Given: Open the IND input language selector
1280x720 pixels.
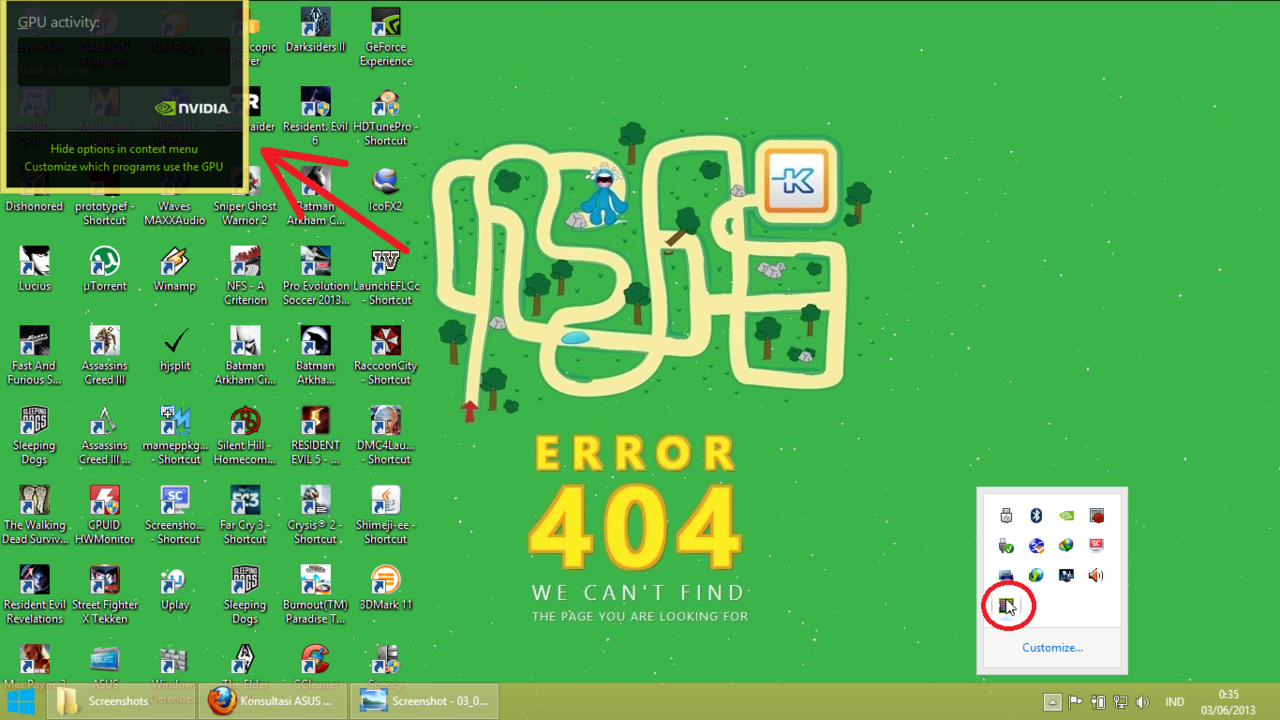Looking at the screenshot, I should (1175, 702).
